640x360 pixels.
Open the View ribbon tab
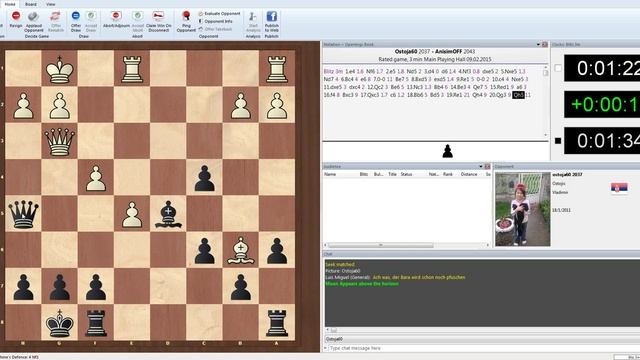tap(51, 4)
